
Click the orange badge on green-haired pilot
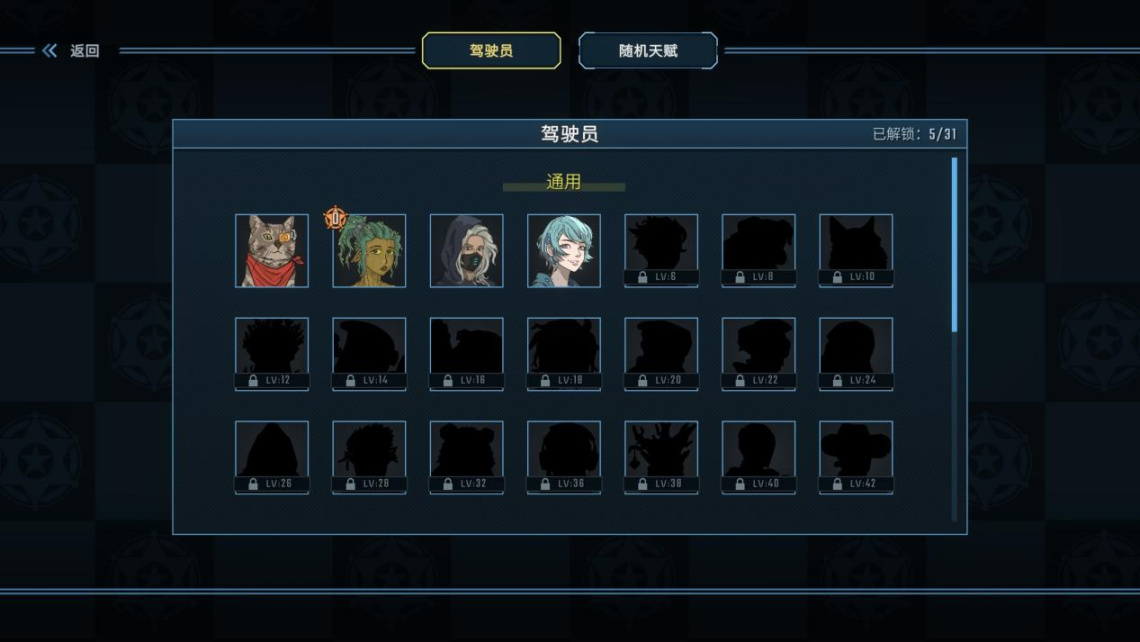click(335, 217)
